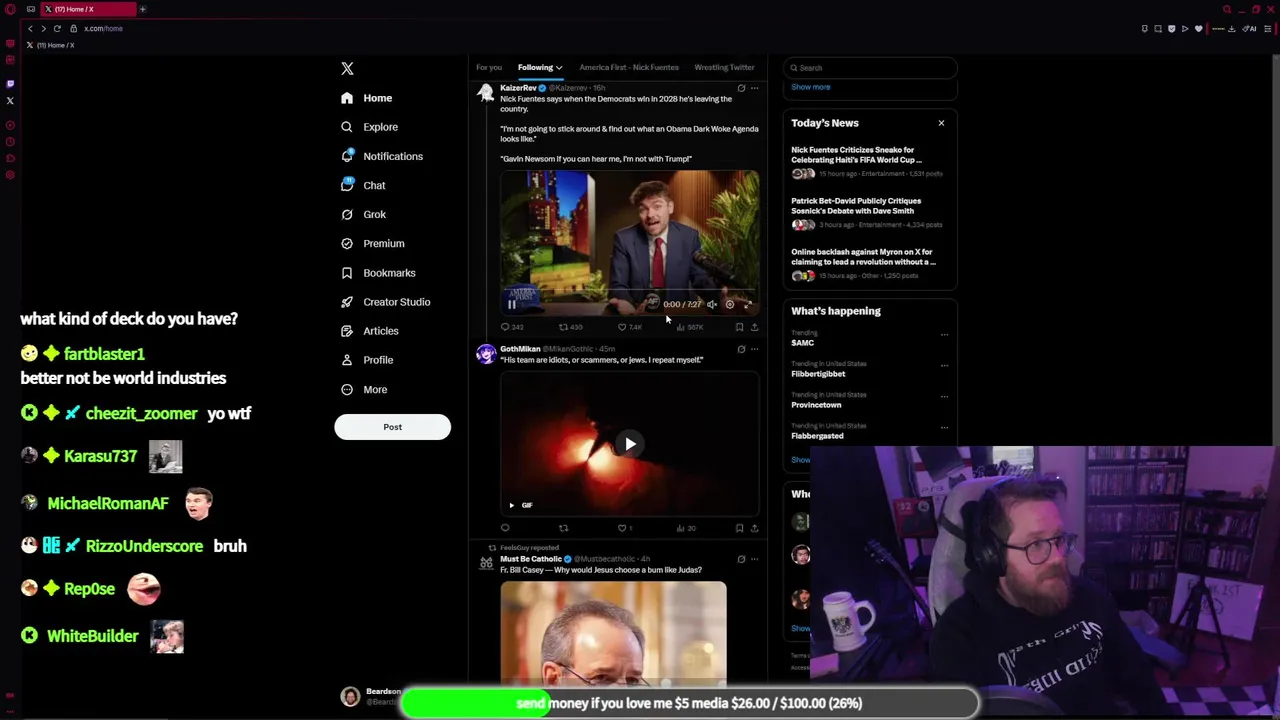Open Bookmarks in sidebar
Image resolution: width=1280 pixels, height=720 pixels.
click(x=378, y=272)
